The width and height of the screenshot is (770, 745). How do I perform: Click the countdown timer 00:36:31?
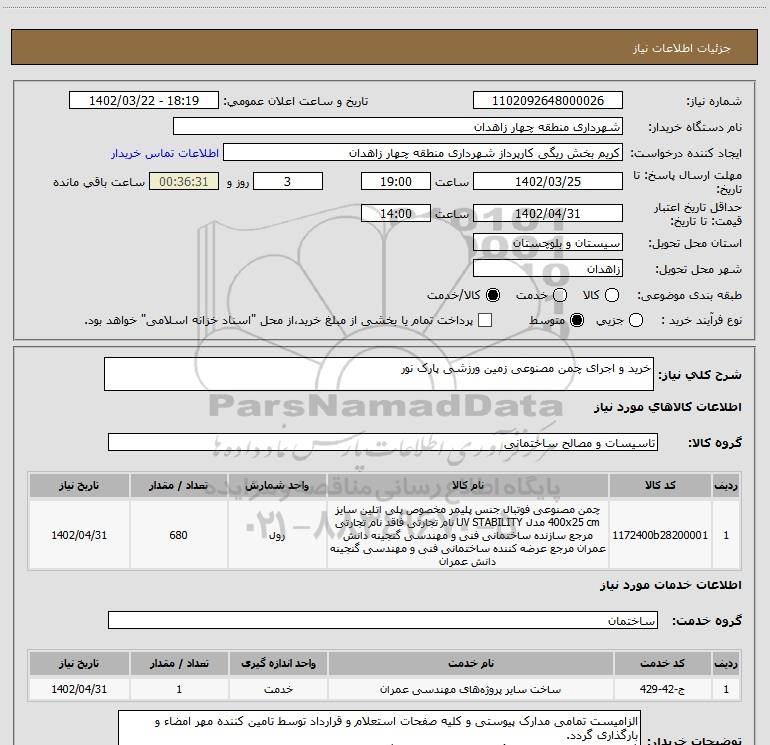coord(184,181)
